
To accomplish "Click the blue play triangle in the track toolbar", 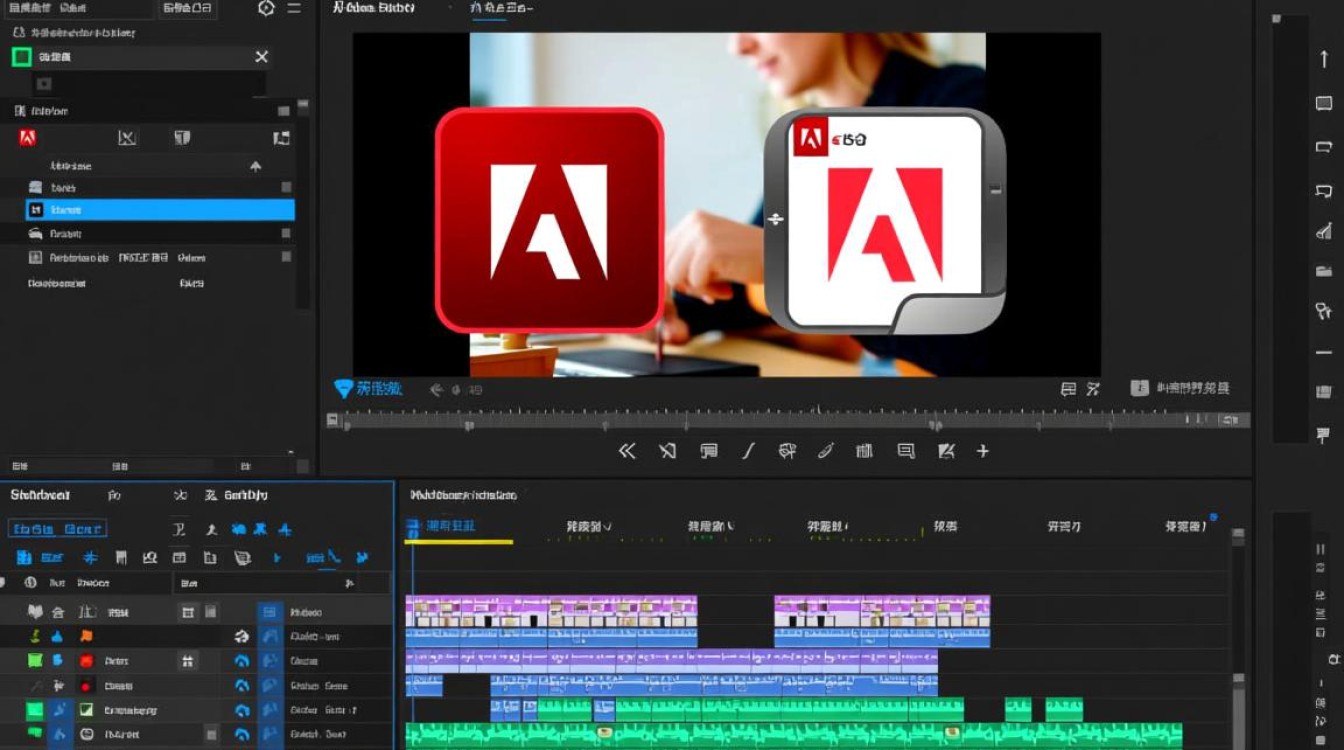I will pyautogui.click(x=277, y=558).
